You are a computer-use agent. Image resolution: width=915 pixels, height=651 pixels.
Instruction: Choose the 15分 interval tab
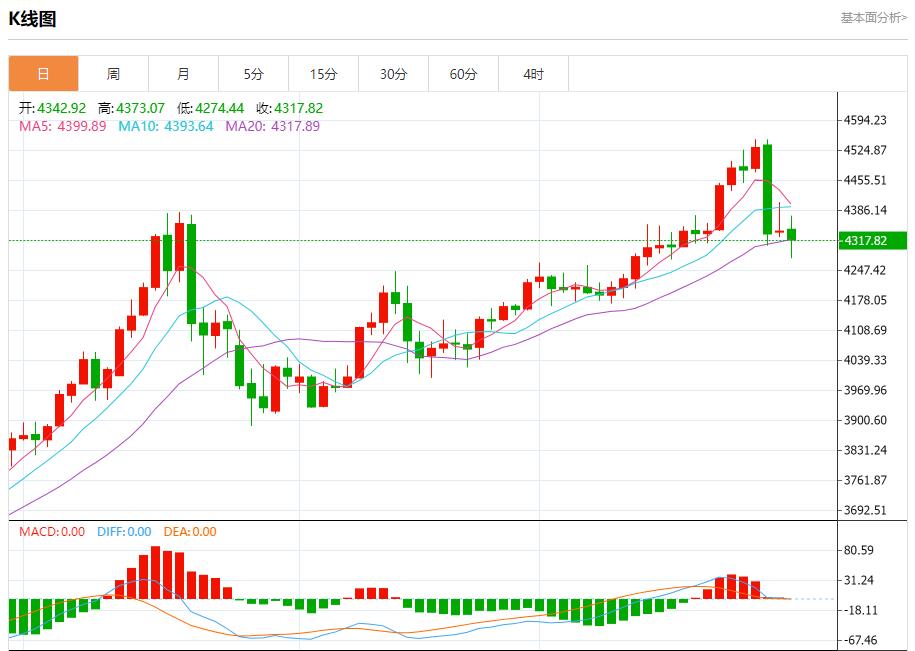tap(323, 74)
